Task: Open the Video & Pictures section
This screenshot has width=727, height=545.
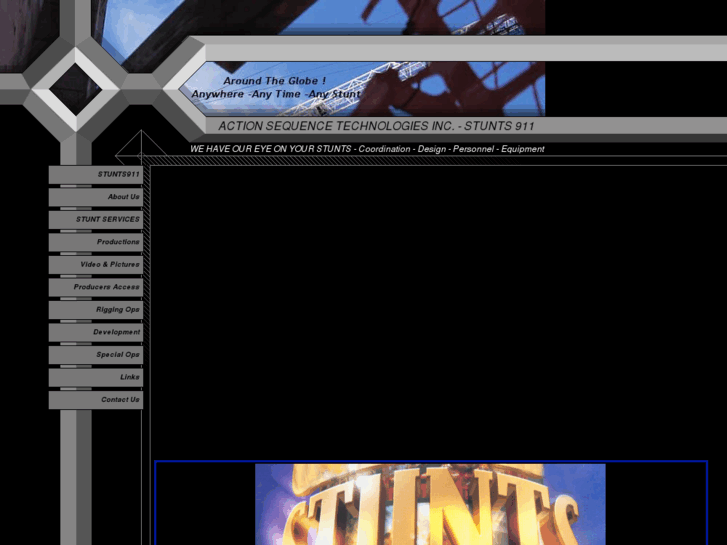Action: click(x=96, y=265)
